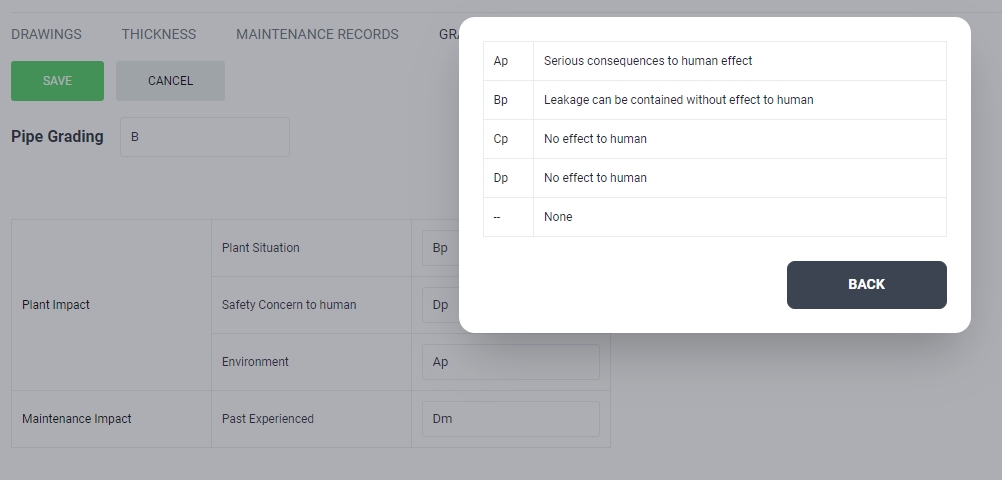Click the CANCEL button

[170, 81]
